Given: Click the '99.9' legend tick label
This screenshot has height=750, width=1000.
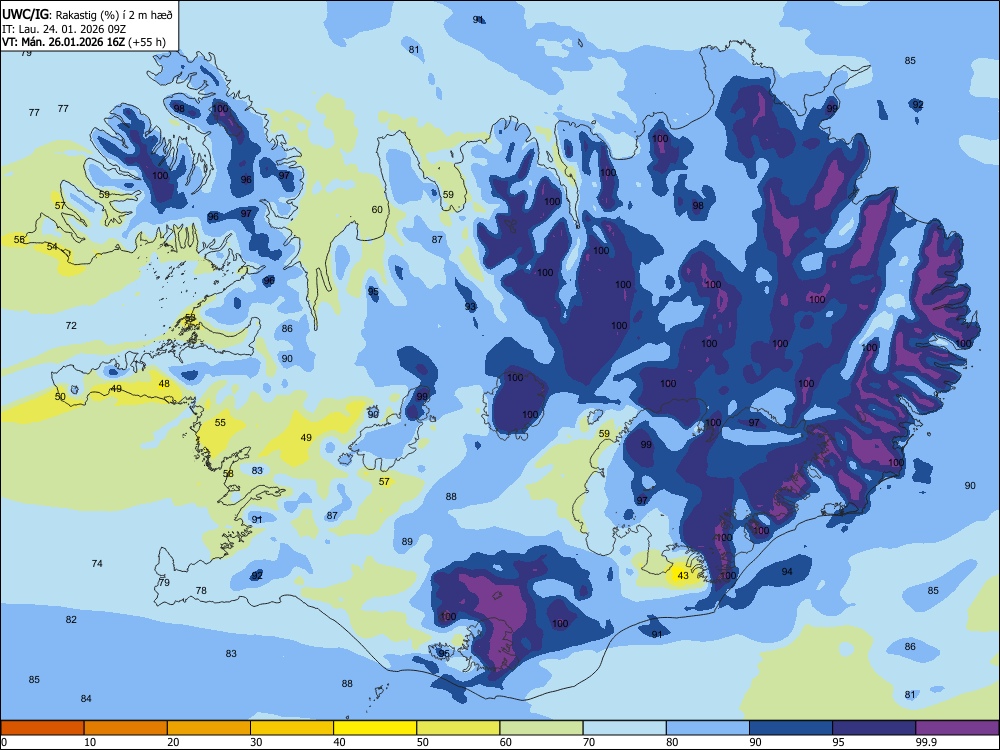Looking at the screenshot, I should [926, 742].
